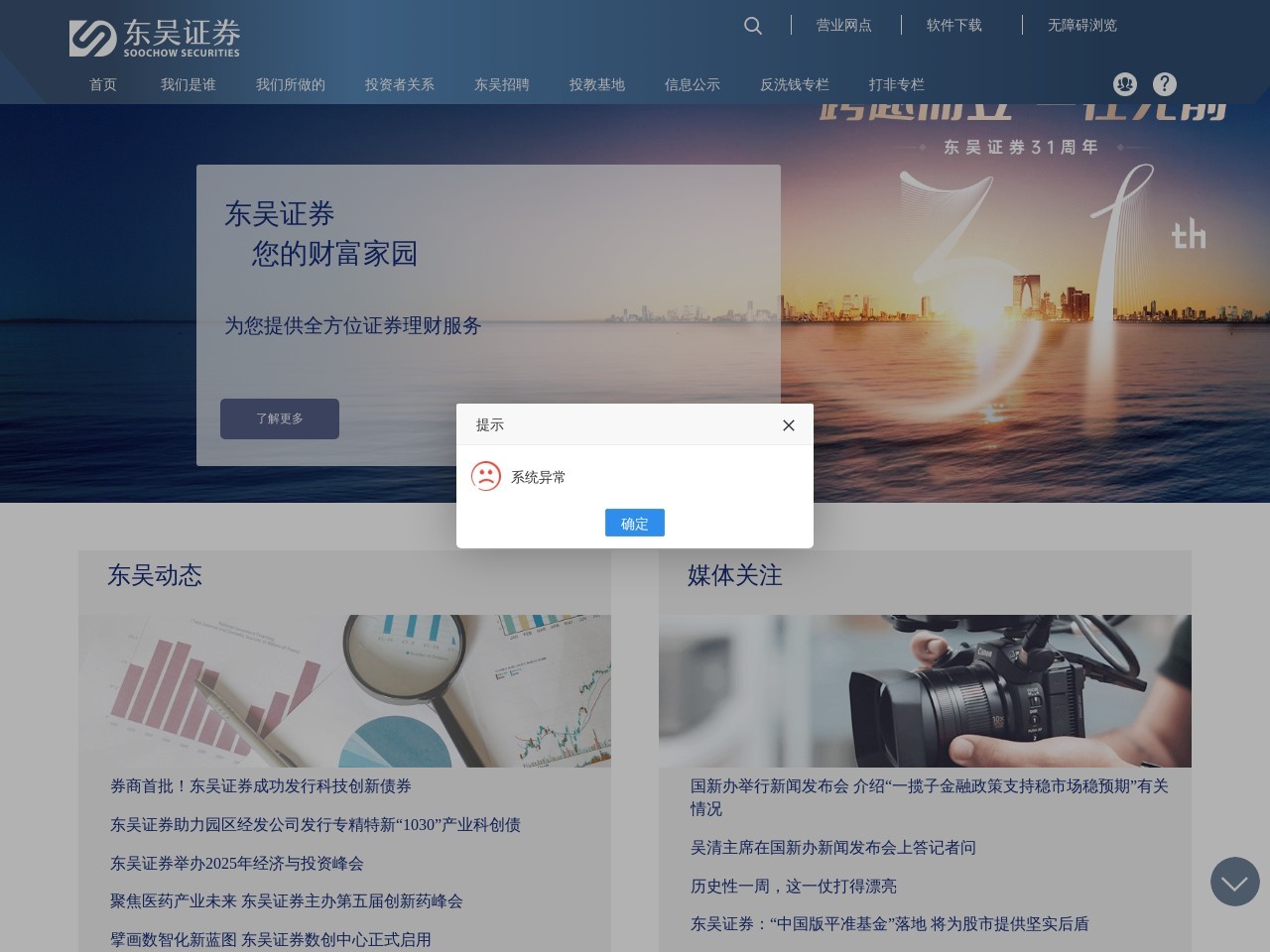Click the customer service headset icon
1270x952 pixels.
point(1124,84)
